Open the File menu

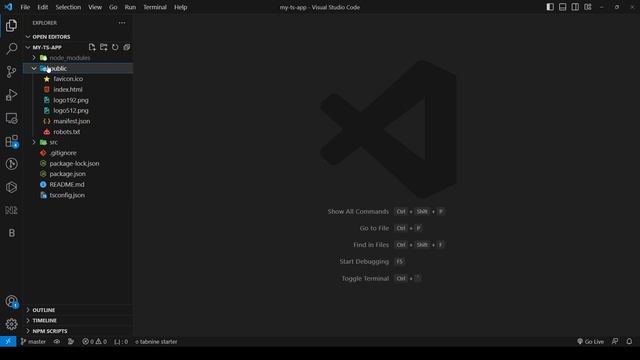click(25, 7)
